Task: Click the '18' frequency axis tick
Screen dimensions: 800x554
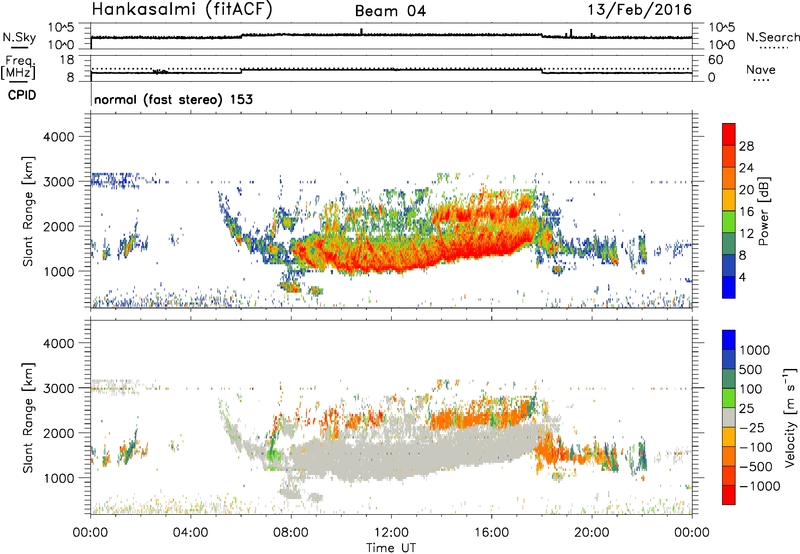Action: click(x=67, y=60)
